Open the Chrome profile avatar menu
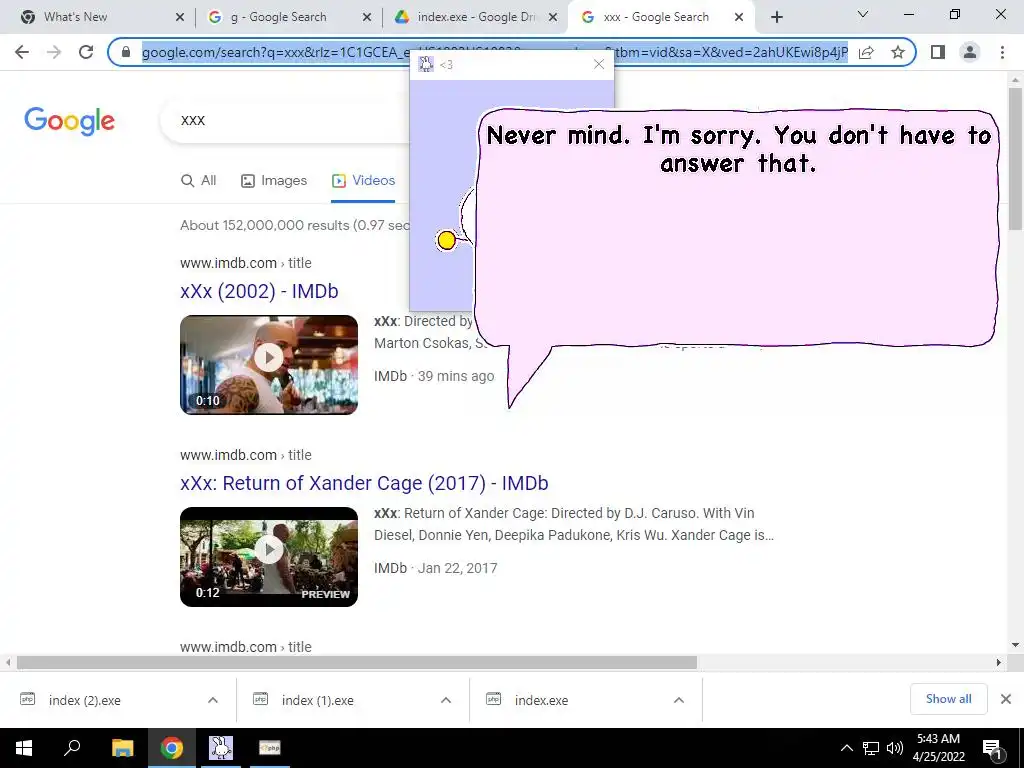The width and height of the screenshot is (1024, 768). point(970,52)
